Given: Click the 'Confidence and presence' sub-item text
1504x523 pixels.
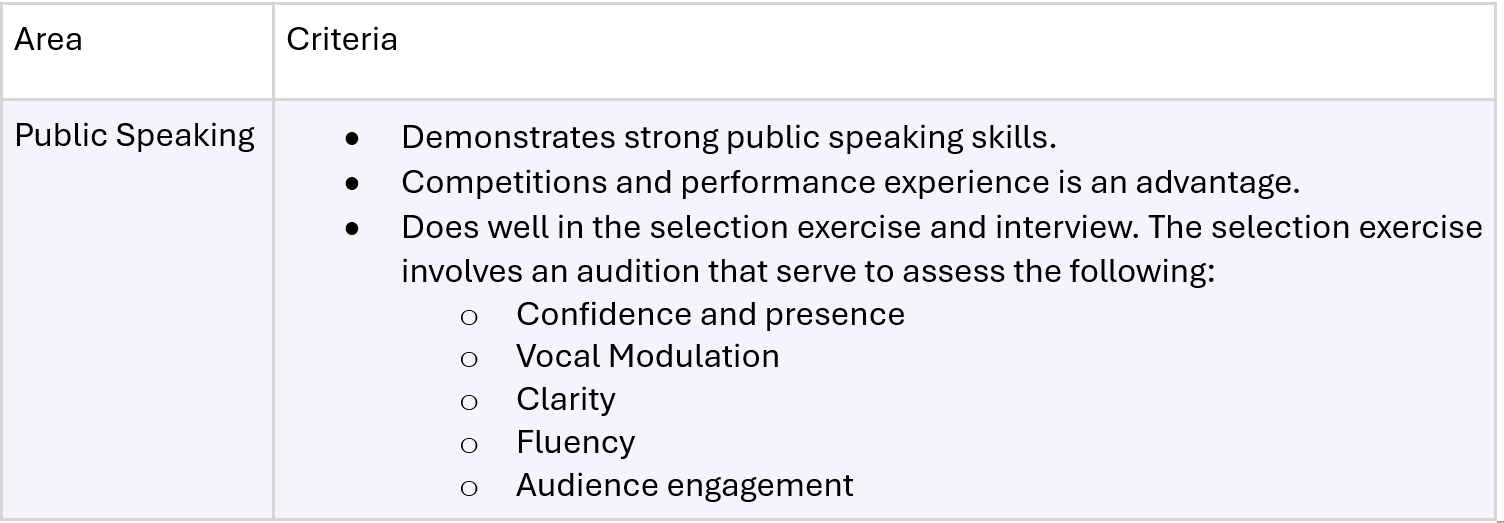Looking at the screenshot, I should pos(710,314).
